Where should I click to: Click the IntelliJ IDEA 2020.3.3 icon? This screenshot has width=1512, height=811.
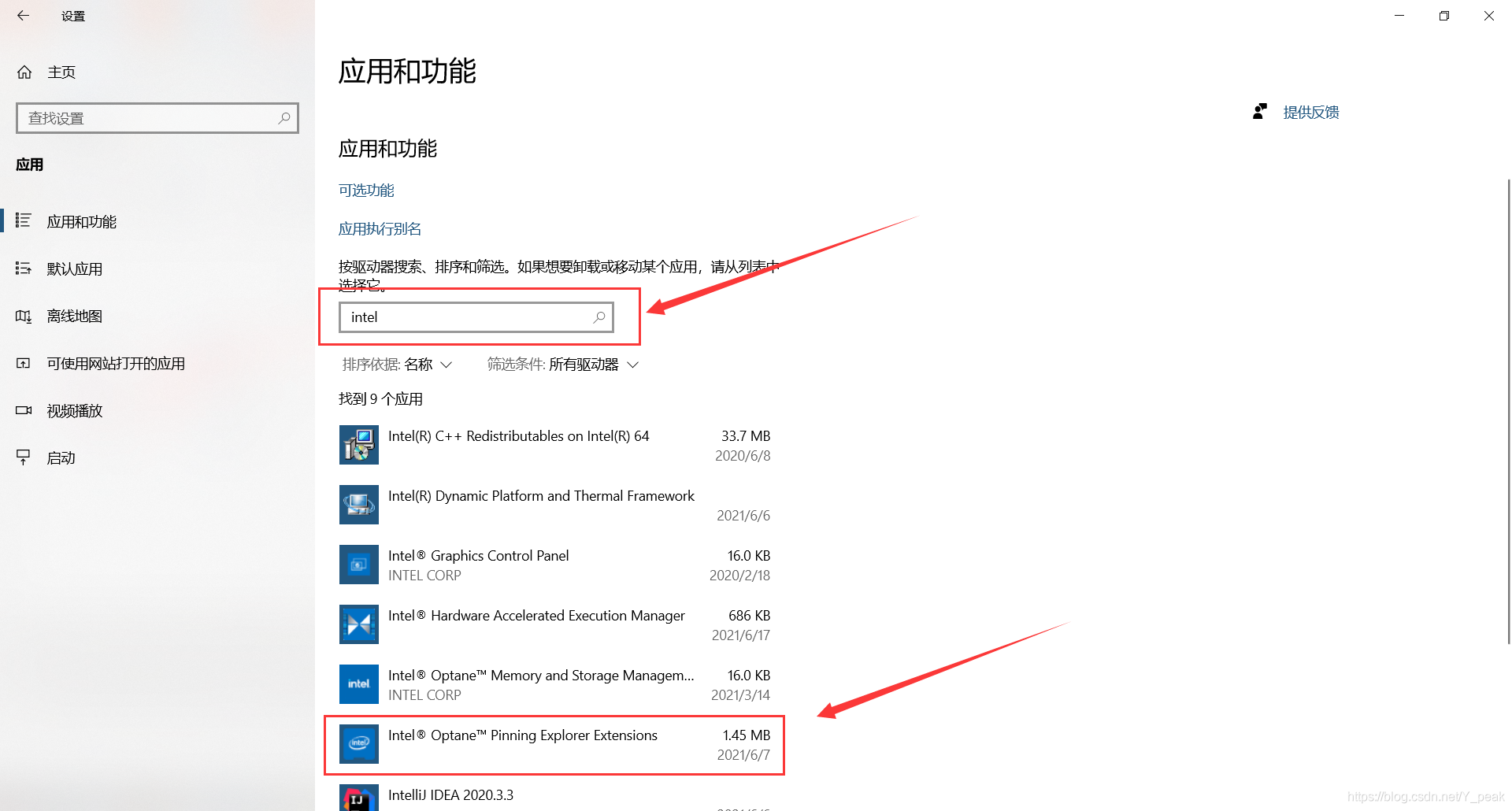[359, 798]
